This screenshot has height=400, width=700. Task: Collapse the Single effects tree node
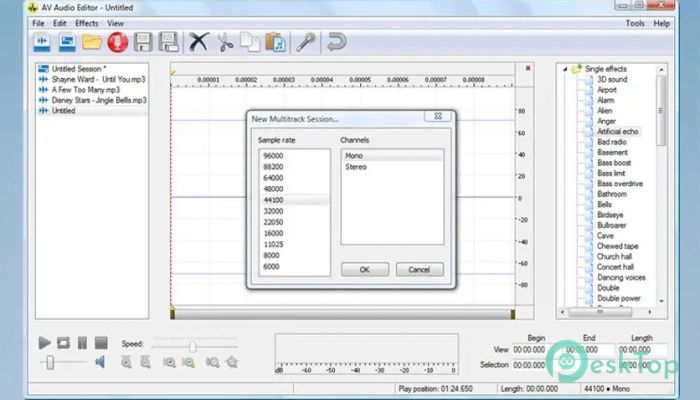click(565, 69)
